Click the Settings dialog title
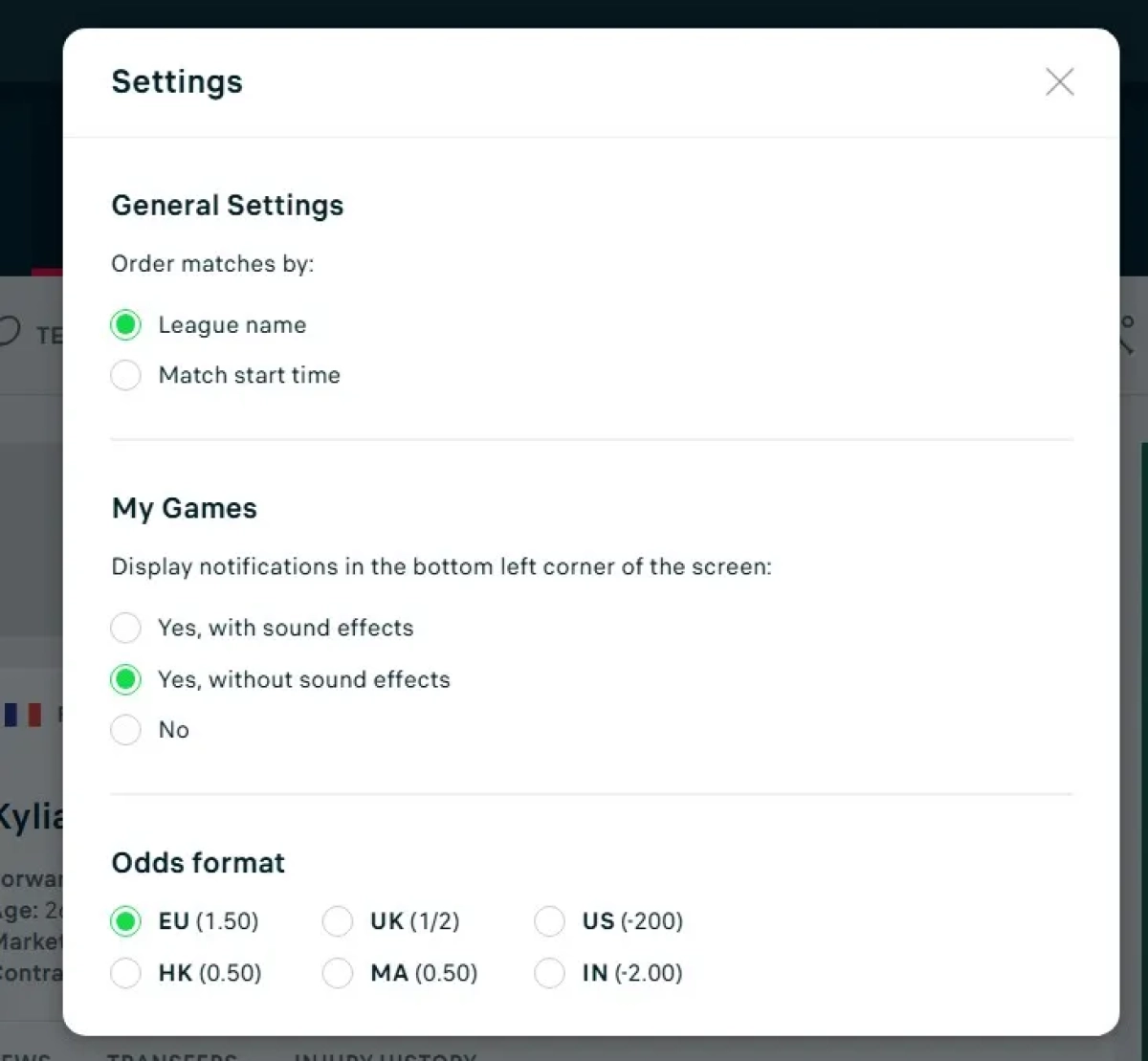Viewport: 1148px width, 1061px height. coord(177,82)
